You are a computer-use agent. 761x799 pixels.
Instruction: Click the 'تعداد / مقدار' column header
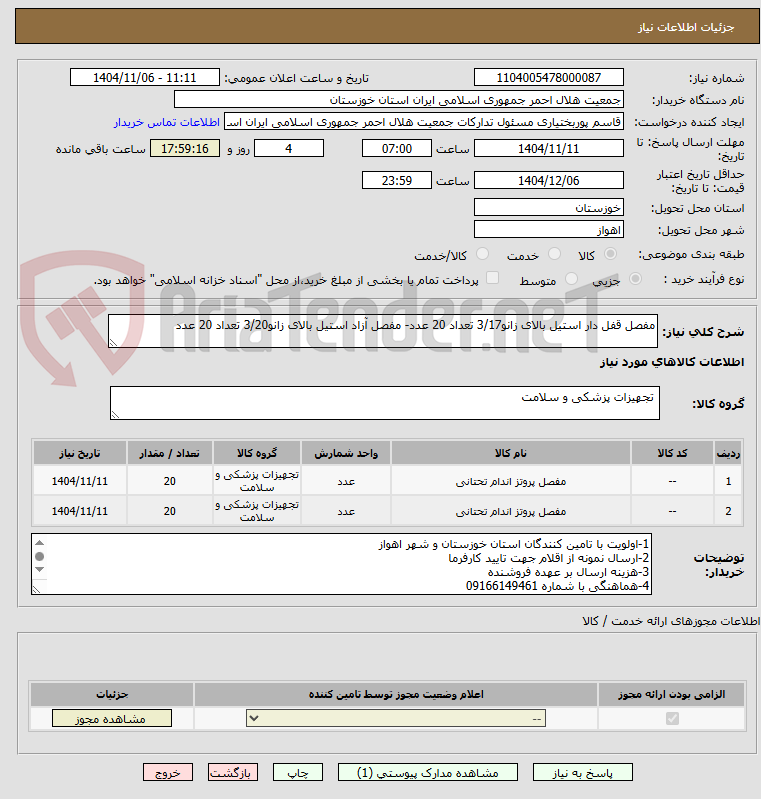click(x=170, y=453)
